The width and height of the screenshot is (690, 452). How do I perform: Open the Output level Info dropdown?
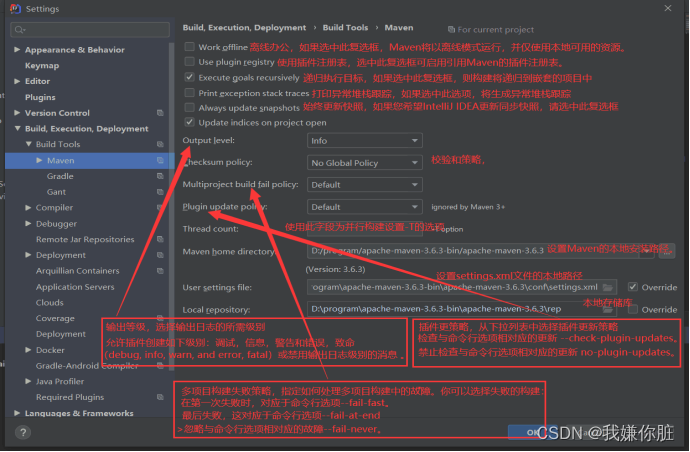(x=364, y=140)
